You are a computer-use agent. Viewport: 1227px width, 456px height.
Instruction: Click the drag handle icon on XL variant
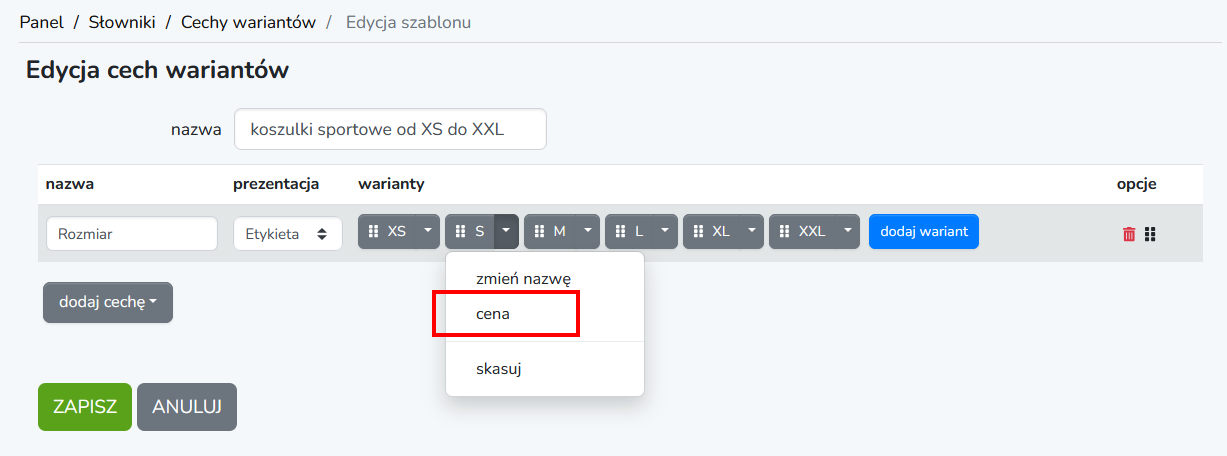click(x=698, y=231)
